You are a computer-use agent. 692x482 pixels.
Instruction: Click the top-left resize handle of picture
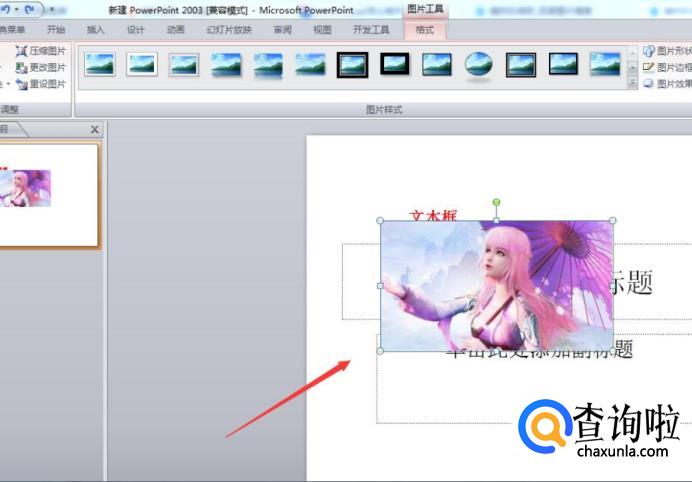tap(380, 220)
